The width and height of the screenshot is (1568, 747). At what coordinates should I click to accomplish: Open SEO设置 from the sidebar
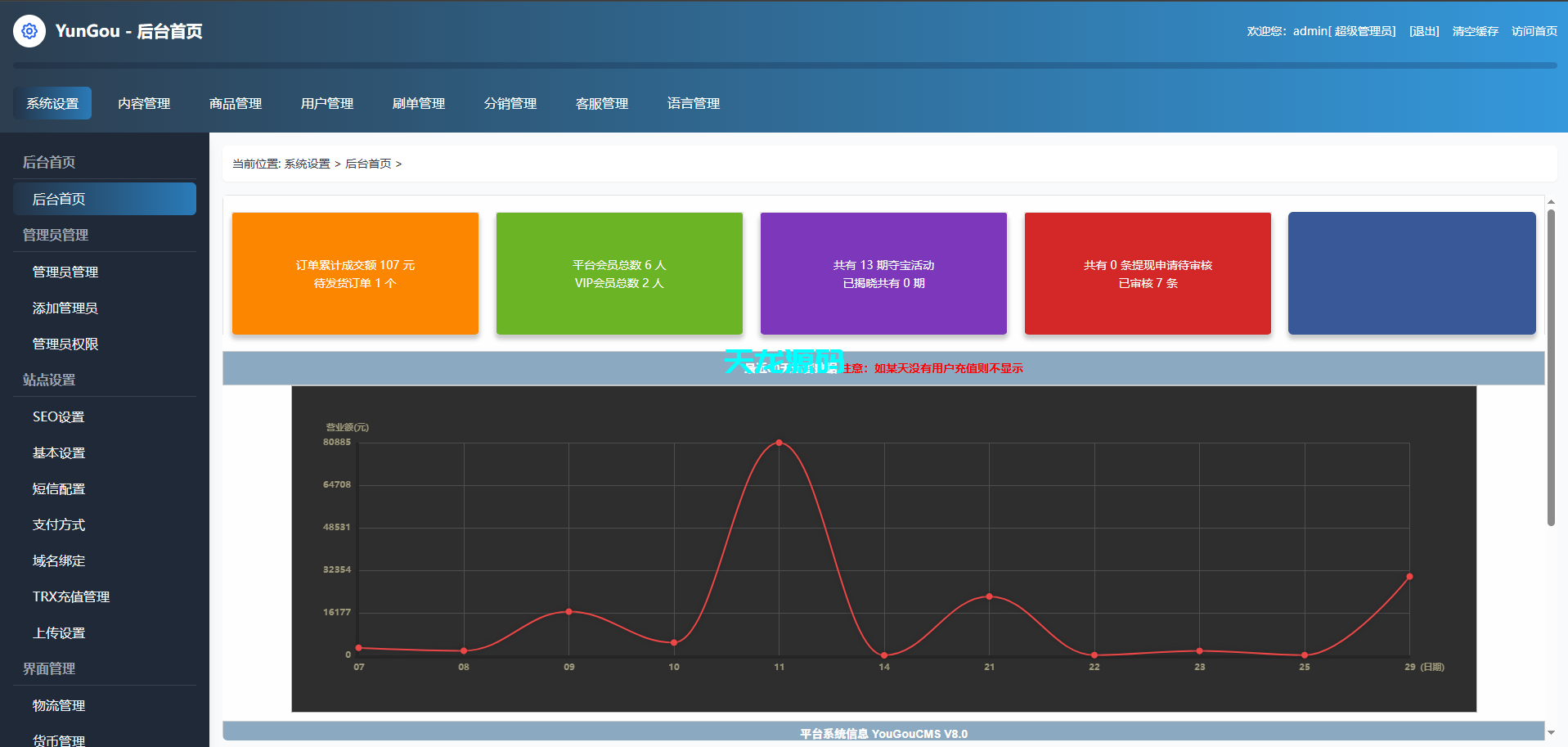coord(59,416)
